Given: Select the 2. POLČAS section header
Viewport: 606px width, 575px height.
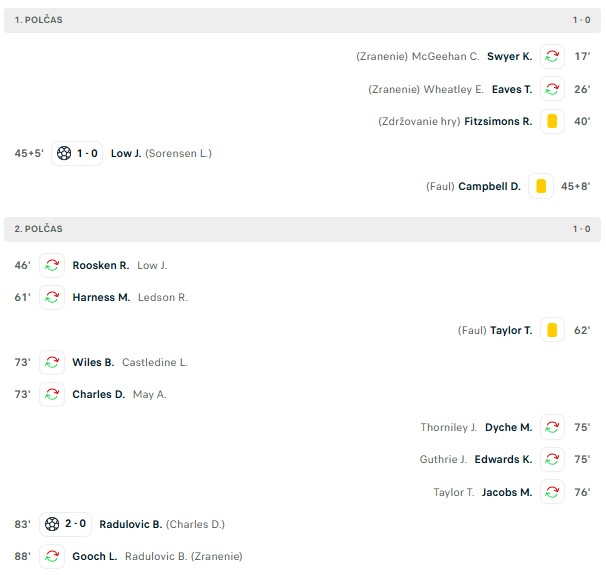Looking at the screenshot, I should [x=38, y=229].
